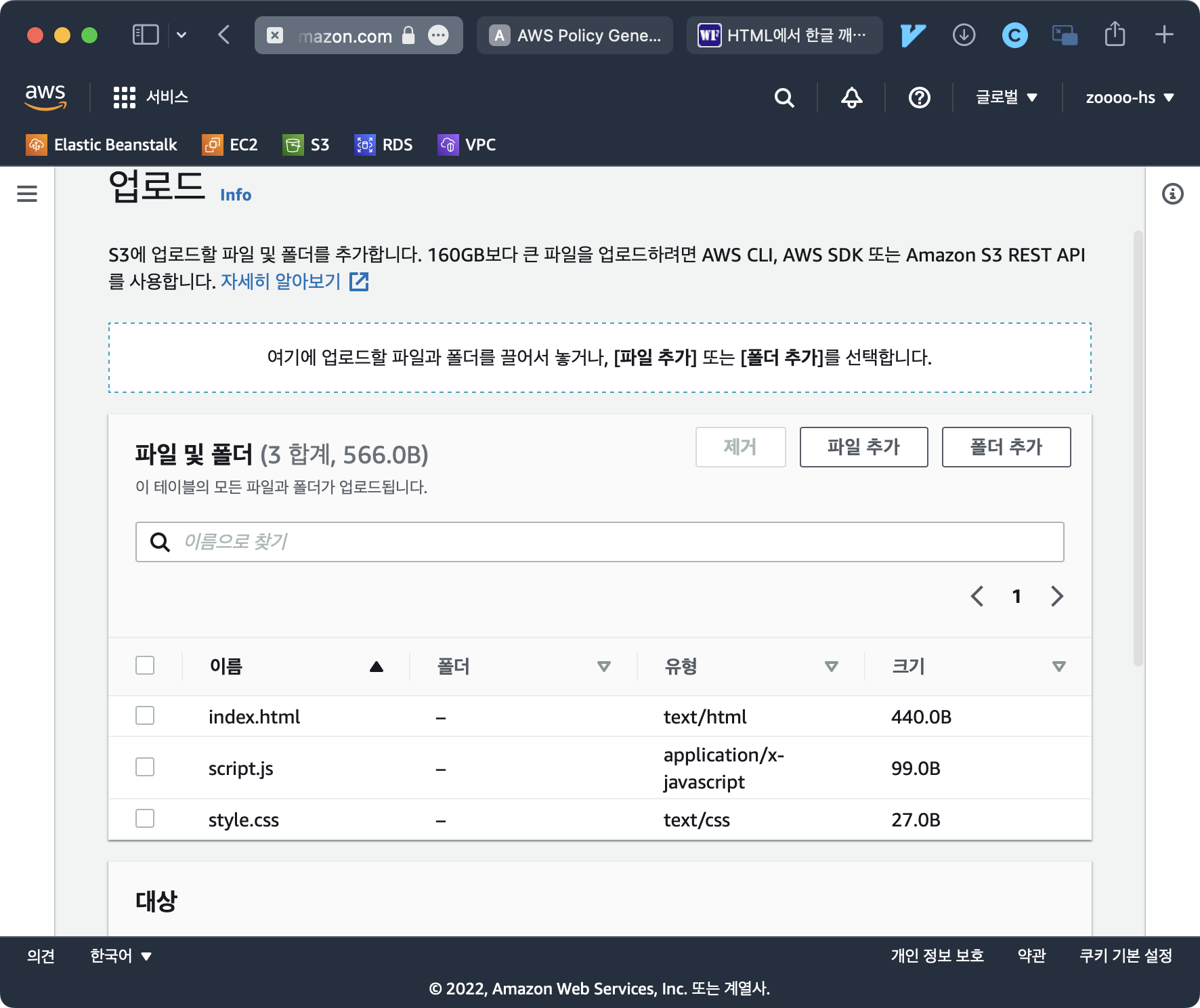
Task: Open VPC service shortcut
Action: pyautogui.click(x=467, y=144)
